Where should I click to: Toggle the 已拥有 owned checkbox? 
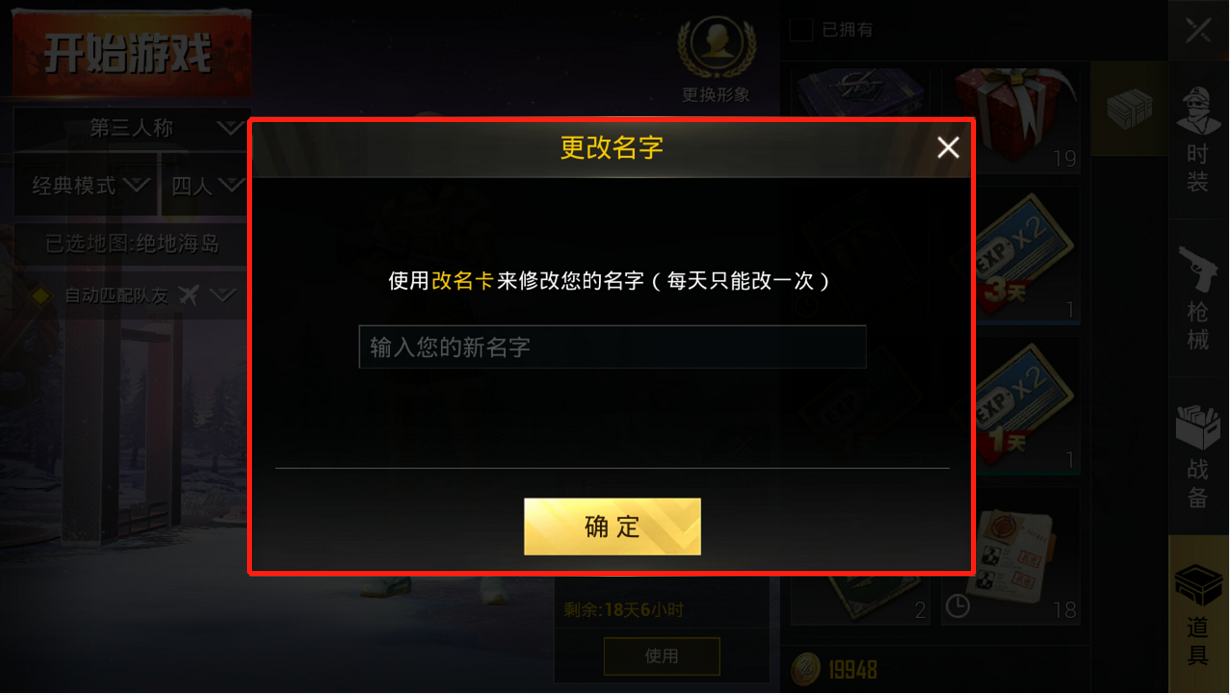[801, 29]
